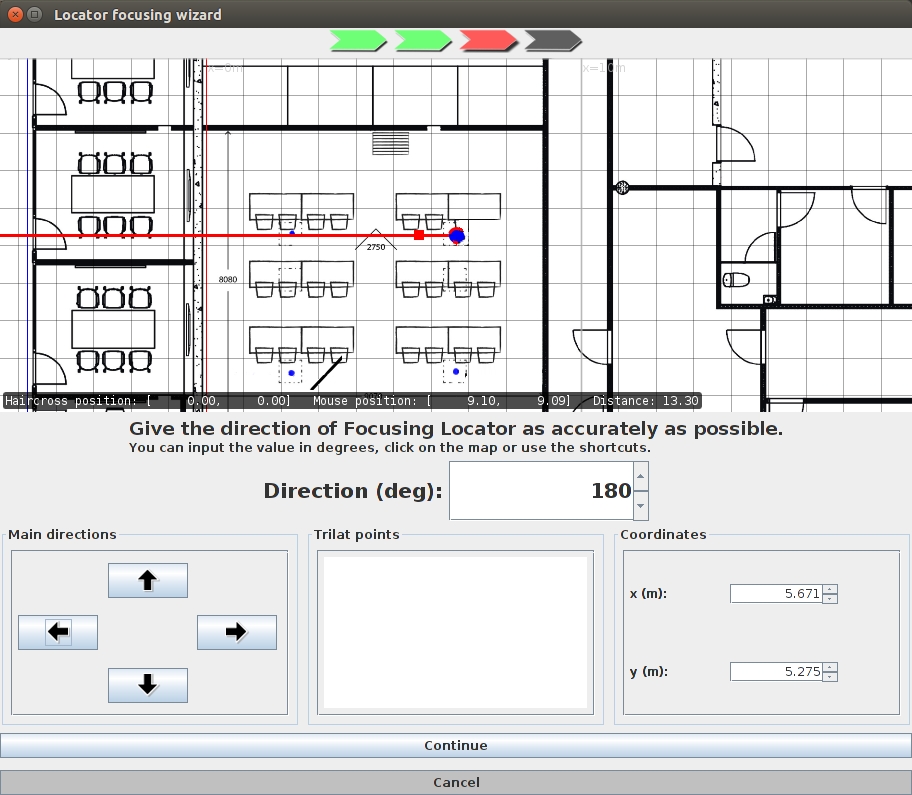The height and width of the screenshot is (795, 912).
Task: Close the Locator focusing wizard window
Action: click(16, 15)
